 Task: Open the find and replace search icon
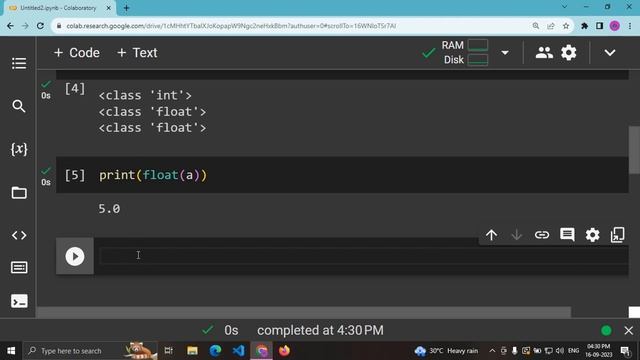19,106
